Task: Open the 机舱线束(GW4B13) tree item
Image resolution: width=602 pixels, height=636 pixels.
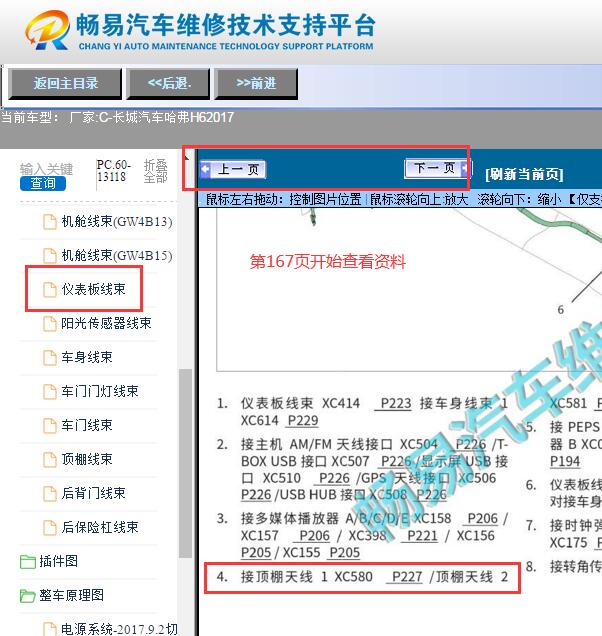Action: 117,221
